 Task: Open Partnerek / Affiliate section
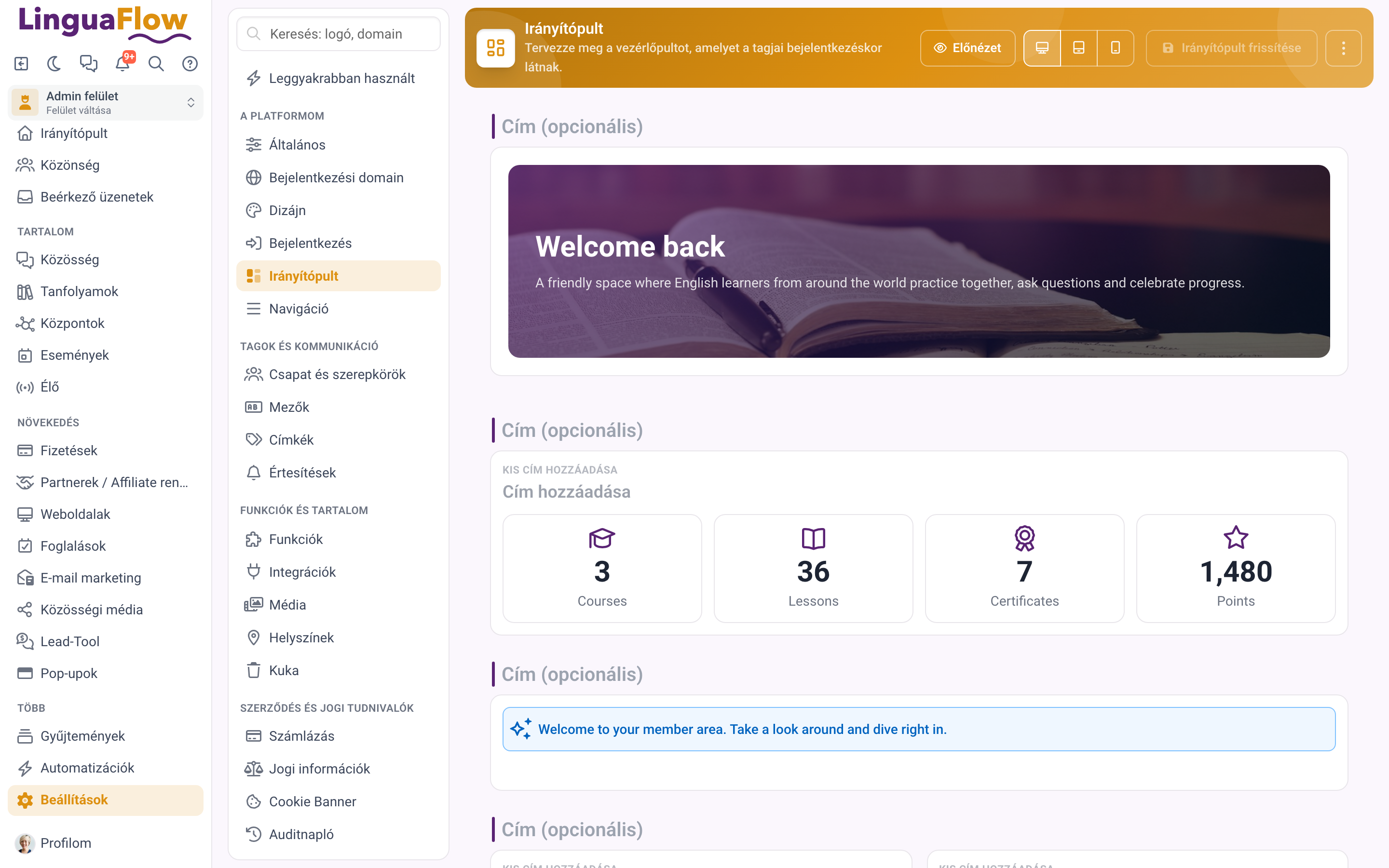pos(106,482)
